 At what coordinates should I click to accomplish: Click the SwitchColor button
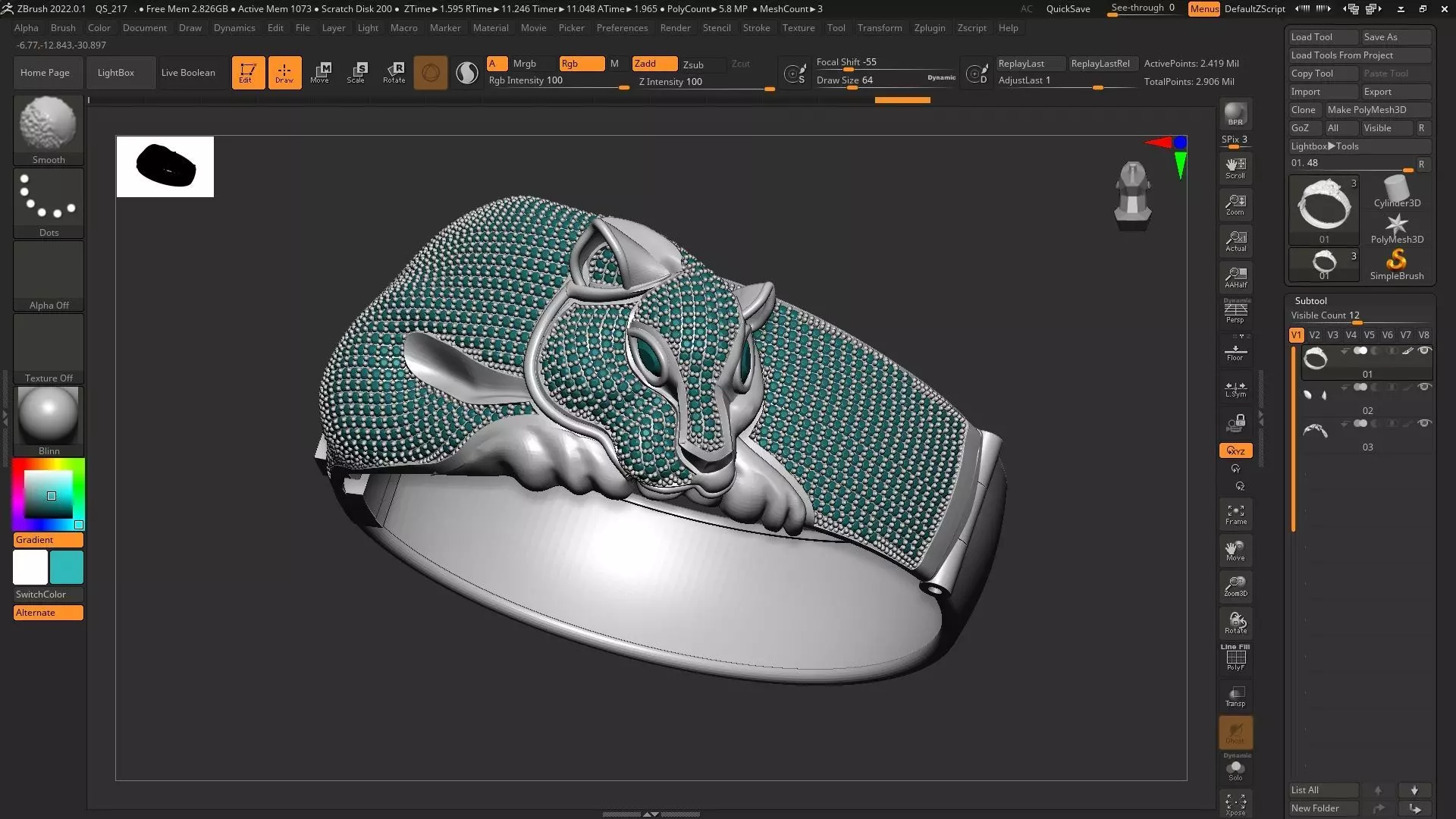tap(49, 595)
